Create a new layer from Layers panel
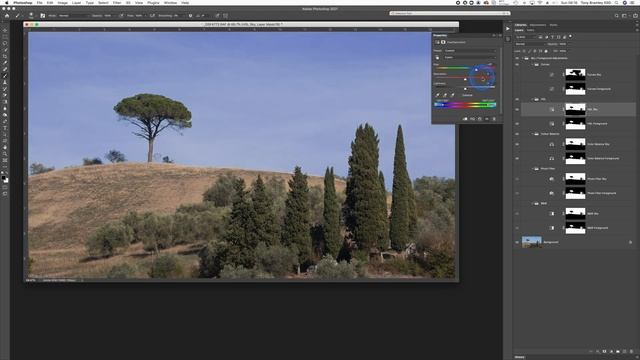 coord(624,351)
